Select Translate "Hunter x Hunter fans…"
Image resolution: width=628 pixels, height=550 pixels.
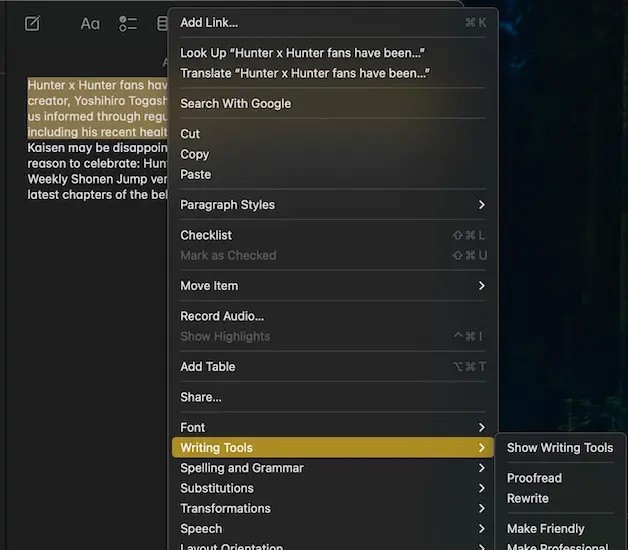coord(305,73)
